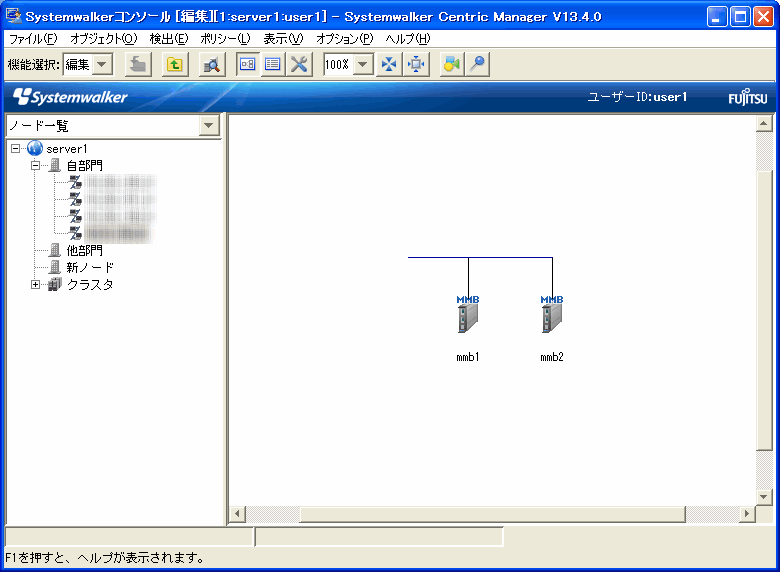Open the 機能選択 dropdown showing 編集
Screen dimensions: 780x572
(102, 64)
